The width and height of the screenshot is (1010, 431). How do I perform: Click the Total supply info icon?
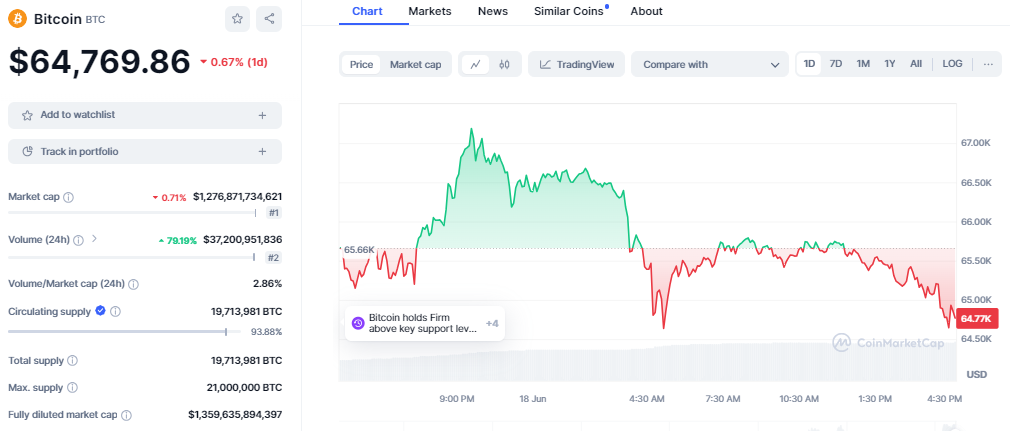[x=73, y=361]
